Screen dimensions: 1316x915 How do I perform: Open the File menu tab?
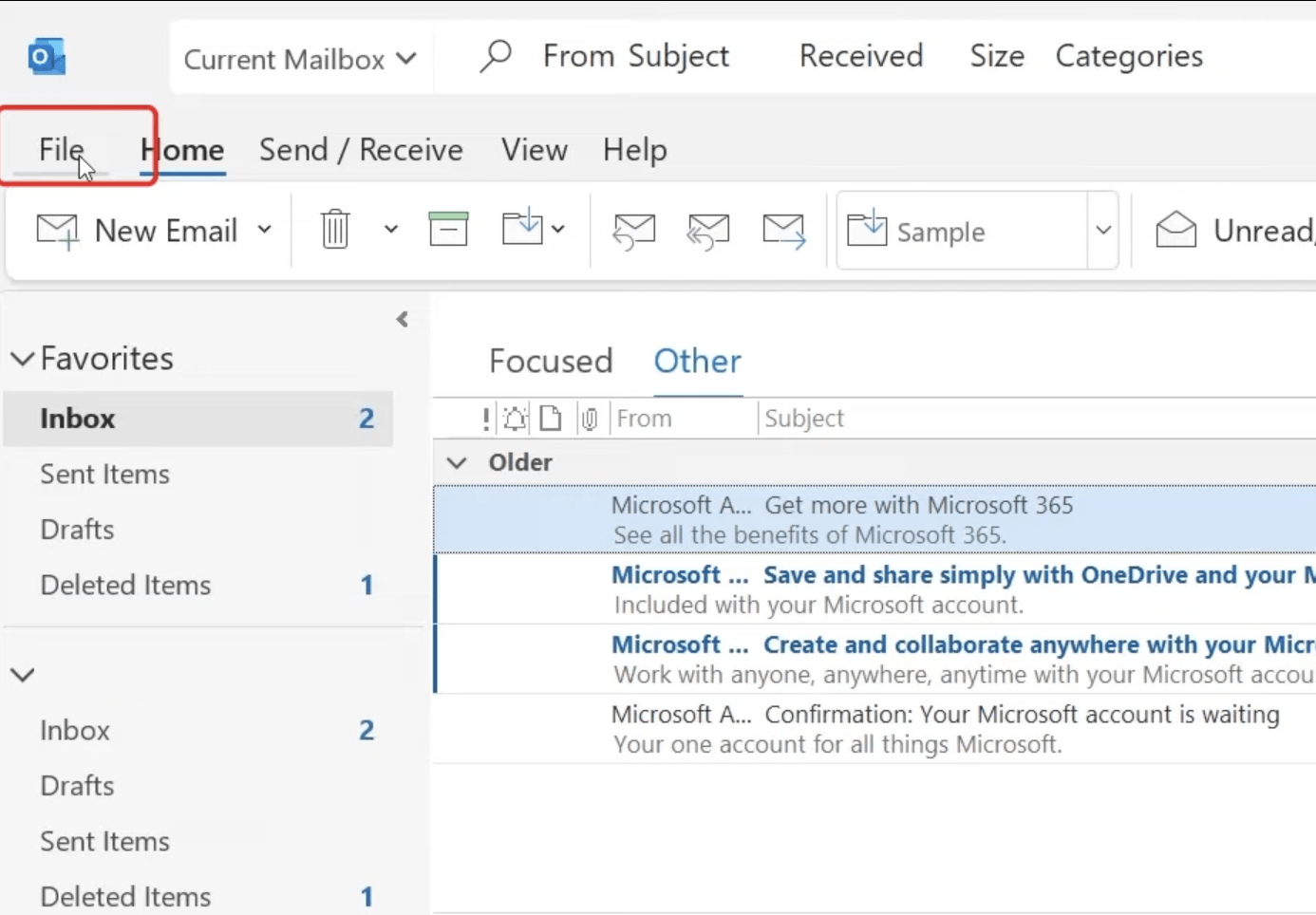[x=61, y=149]
